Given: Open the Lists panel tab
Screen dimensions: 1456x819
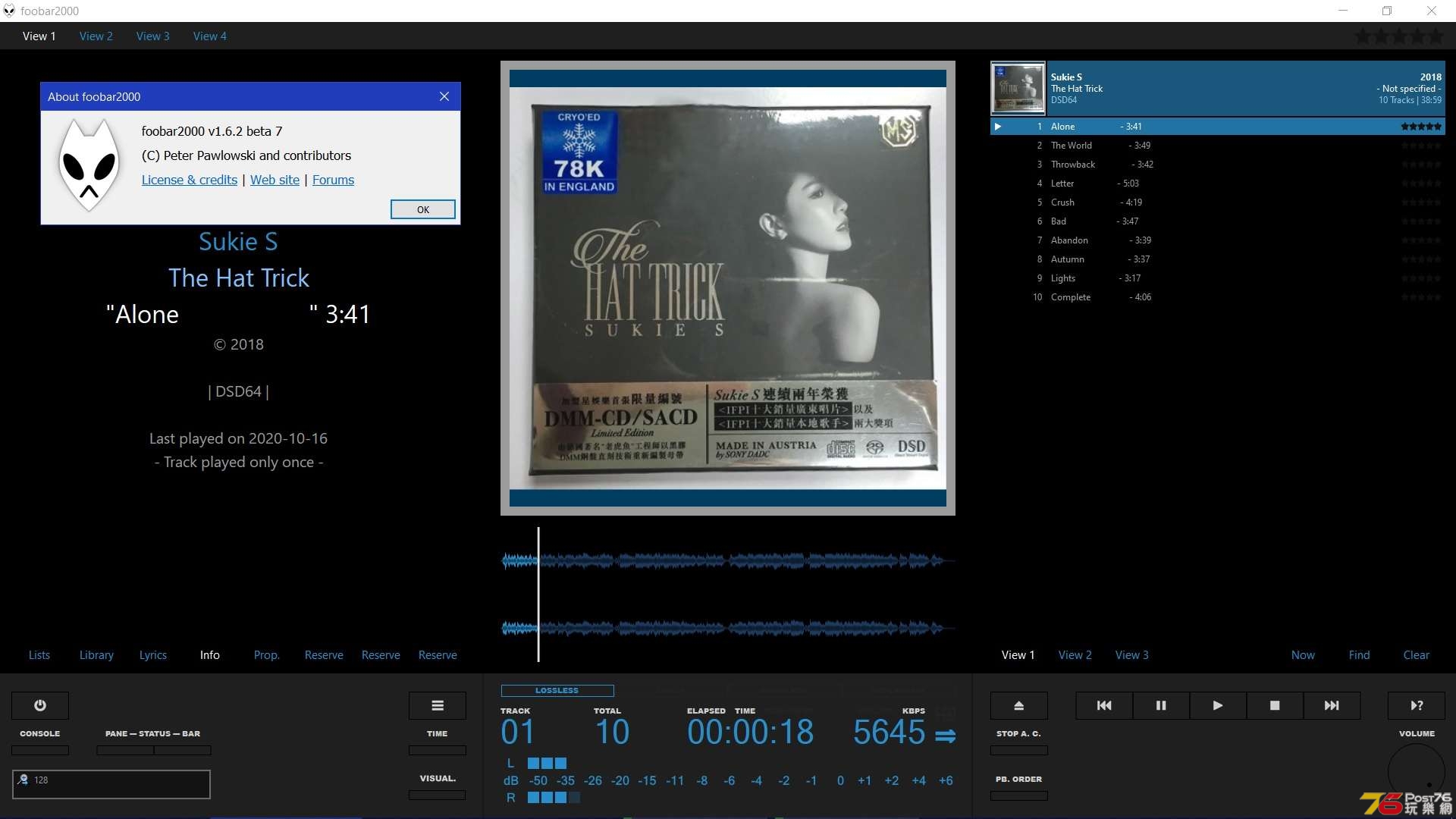Looking at the screenshot, I should pyautogui.click(x=39, y=655).
